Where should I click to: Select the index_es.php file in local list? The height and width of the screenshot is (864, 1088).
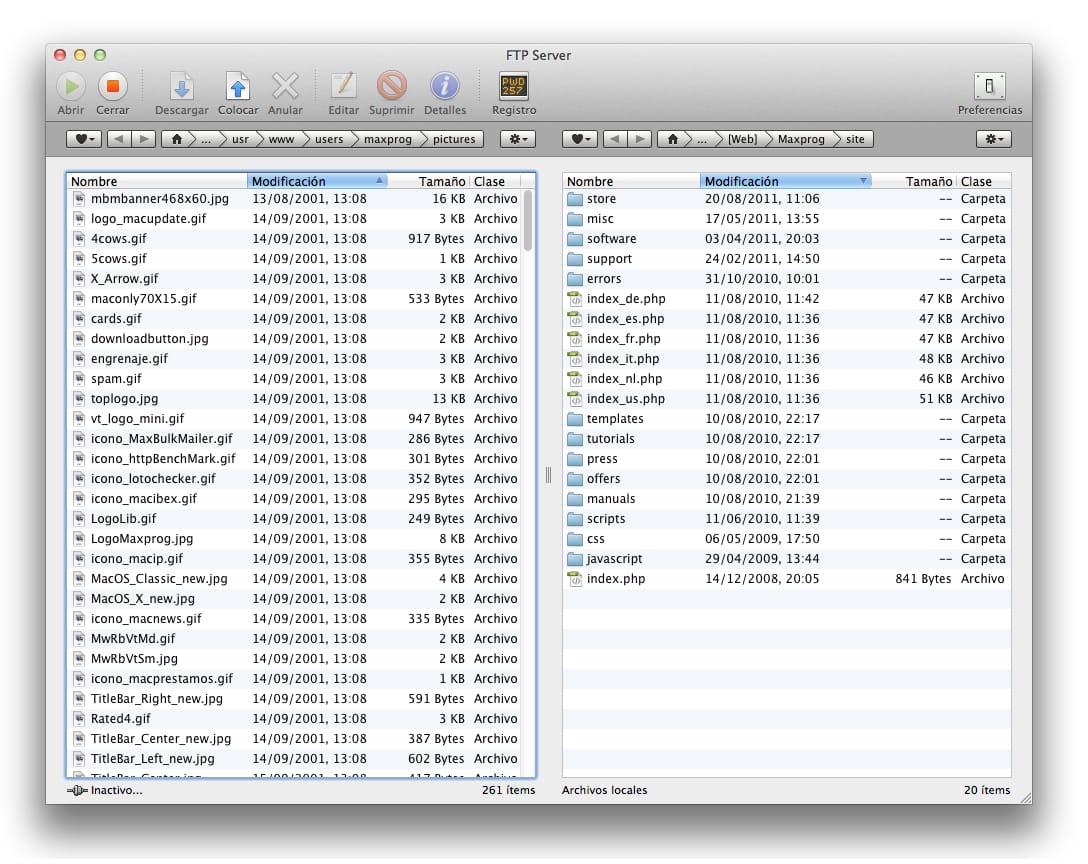(625, 319)
